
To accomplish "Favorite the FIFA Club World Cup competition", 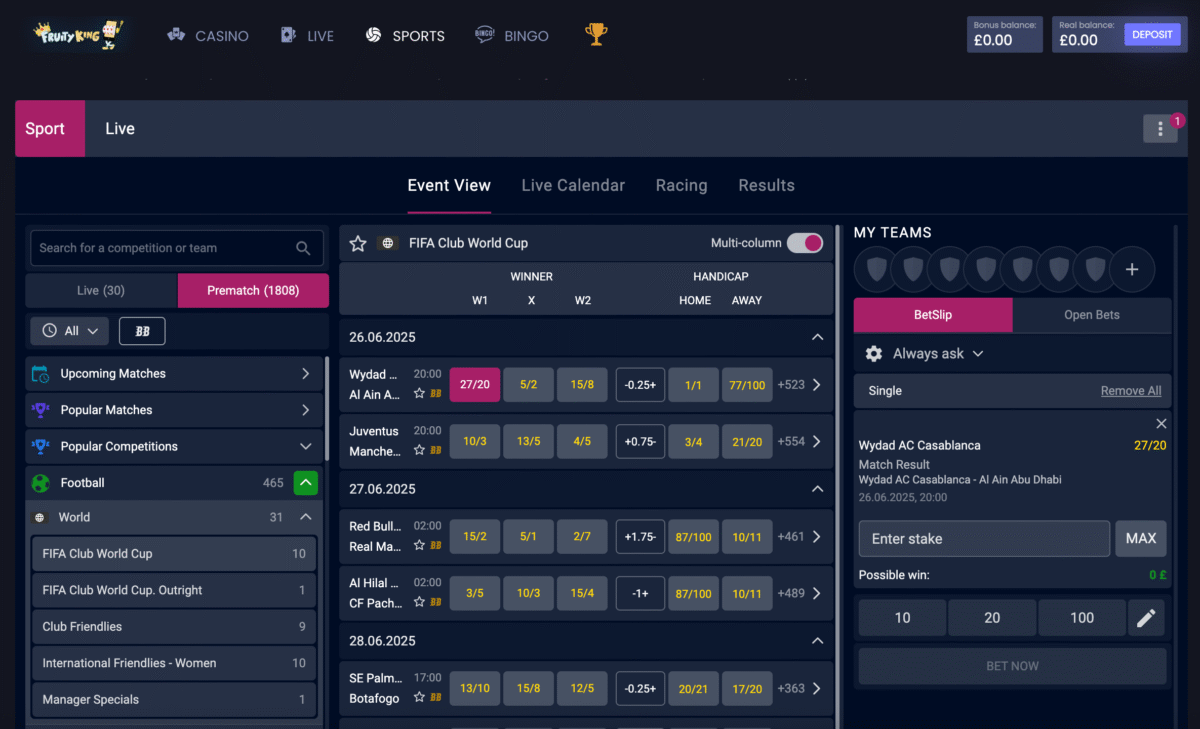I will pyautogui.click(x=358, y=243).
